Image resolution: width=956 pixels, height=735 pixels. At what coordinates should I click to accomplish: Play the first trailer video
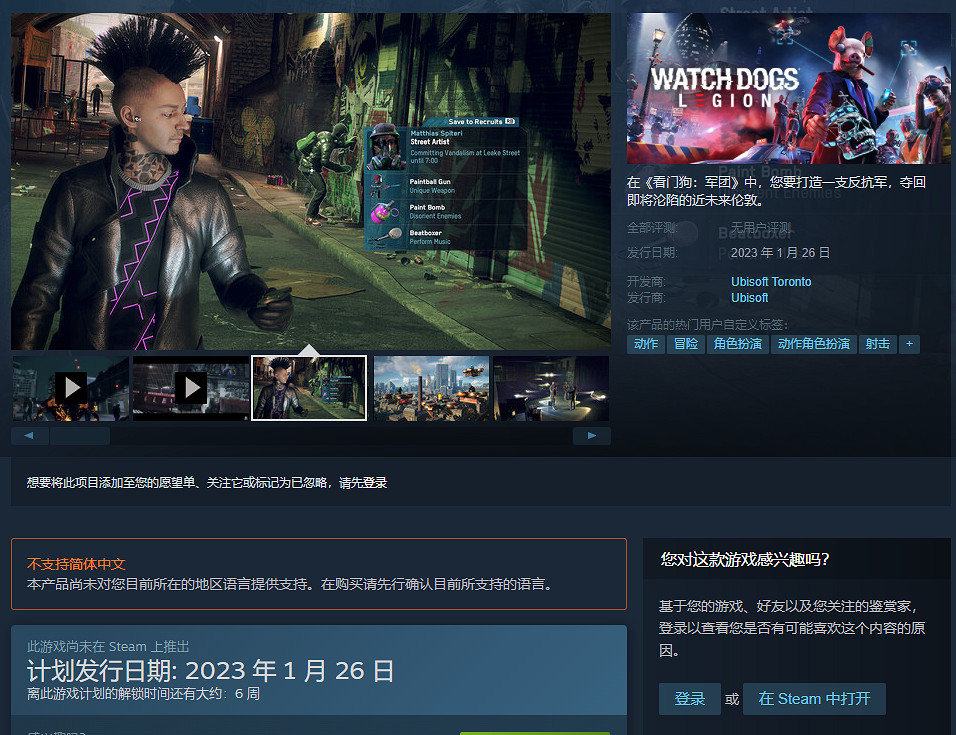pos(70,388)
